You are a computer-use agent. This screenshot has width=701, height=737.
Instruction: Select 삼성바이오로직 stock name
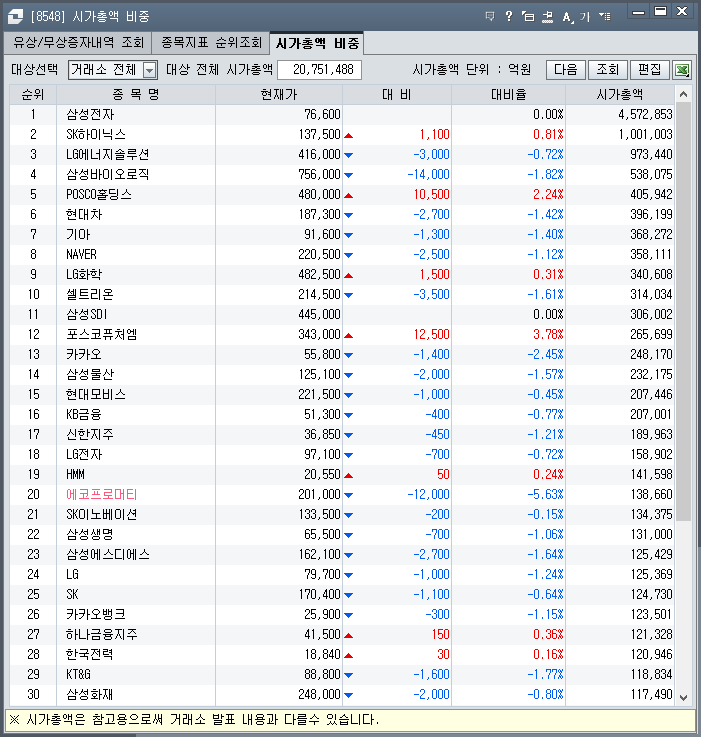[108, 174]
